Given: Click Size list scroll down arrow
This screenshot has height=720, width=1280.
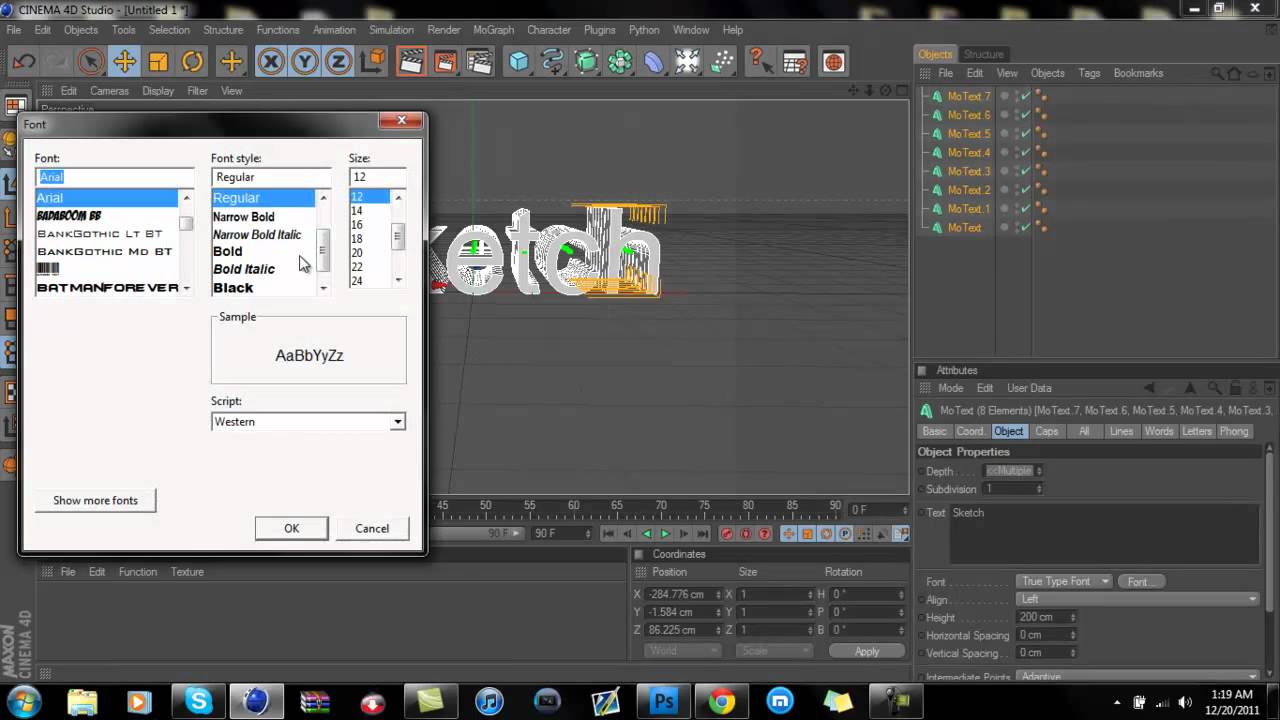Looking at the screenshot, I should point(398,280).
